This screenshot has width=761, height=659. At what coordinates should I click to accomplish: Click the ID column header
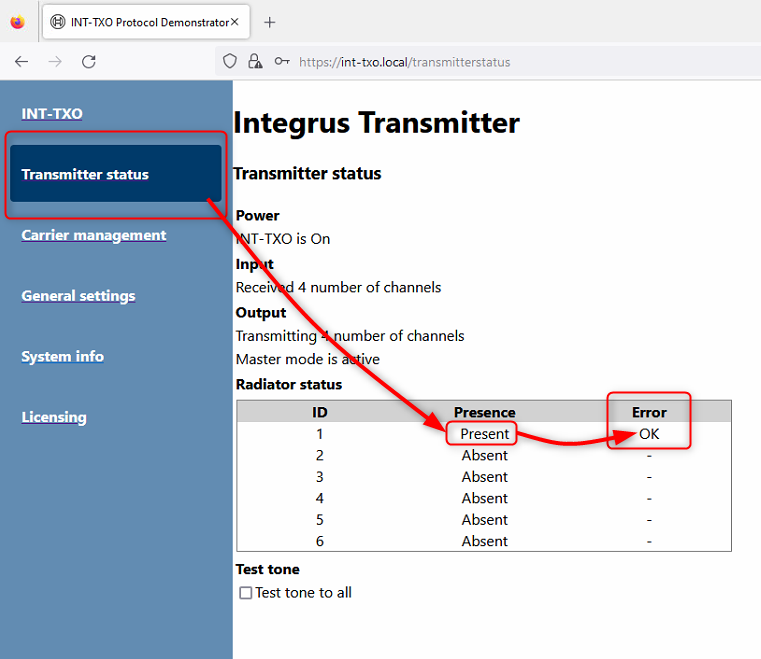(x=319, y=412)
